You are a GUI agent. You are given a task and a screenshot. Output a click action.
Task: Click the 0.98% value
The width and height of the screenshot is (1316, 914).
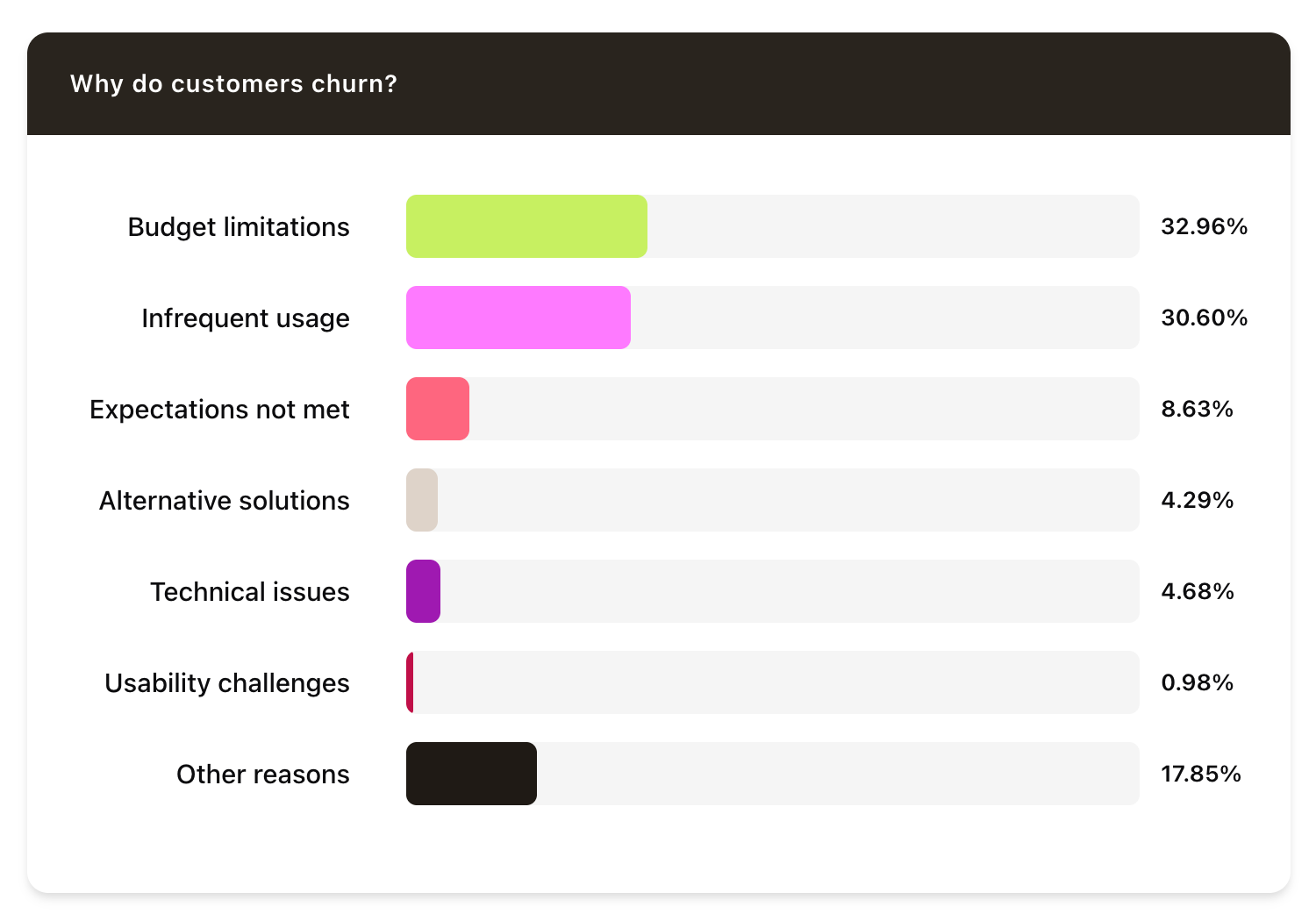pos(1197,682)
